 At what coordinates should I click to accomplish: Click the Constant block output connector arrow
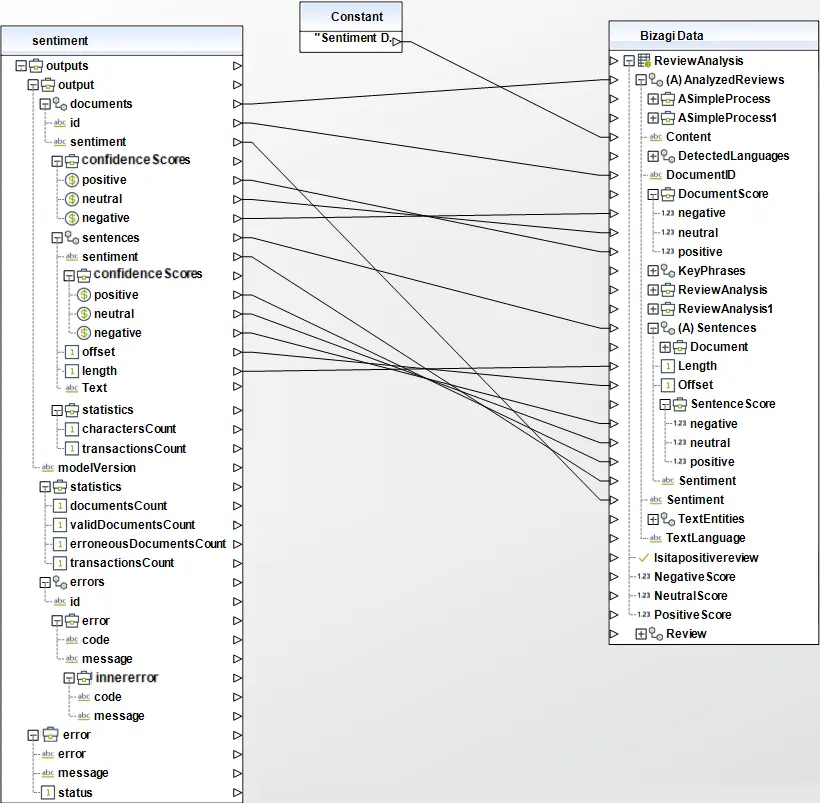pos(397,42)
